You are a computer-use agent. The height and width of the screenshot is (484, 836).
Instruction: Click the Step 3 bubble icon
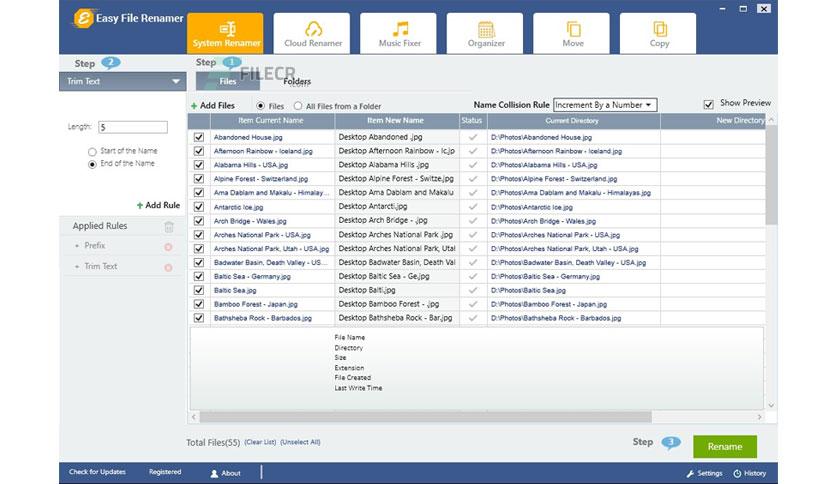point(671,442)
